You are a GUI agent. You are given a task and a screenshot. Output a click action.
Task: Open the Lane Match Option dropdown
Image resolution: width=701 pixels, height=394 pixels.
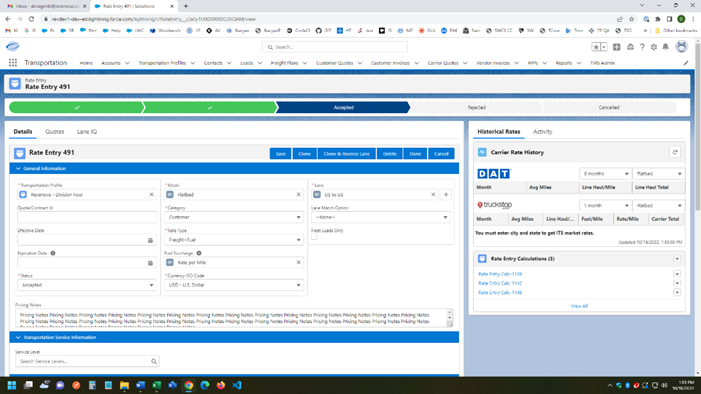[381, 217]
